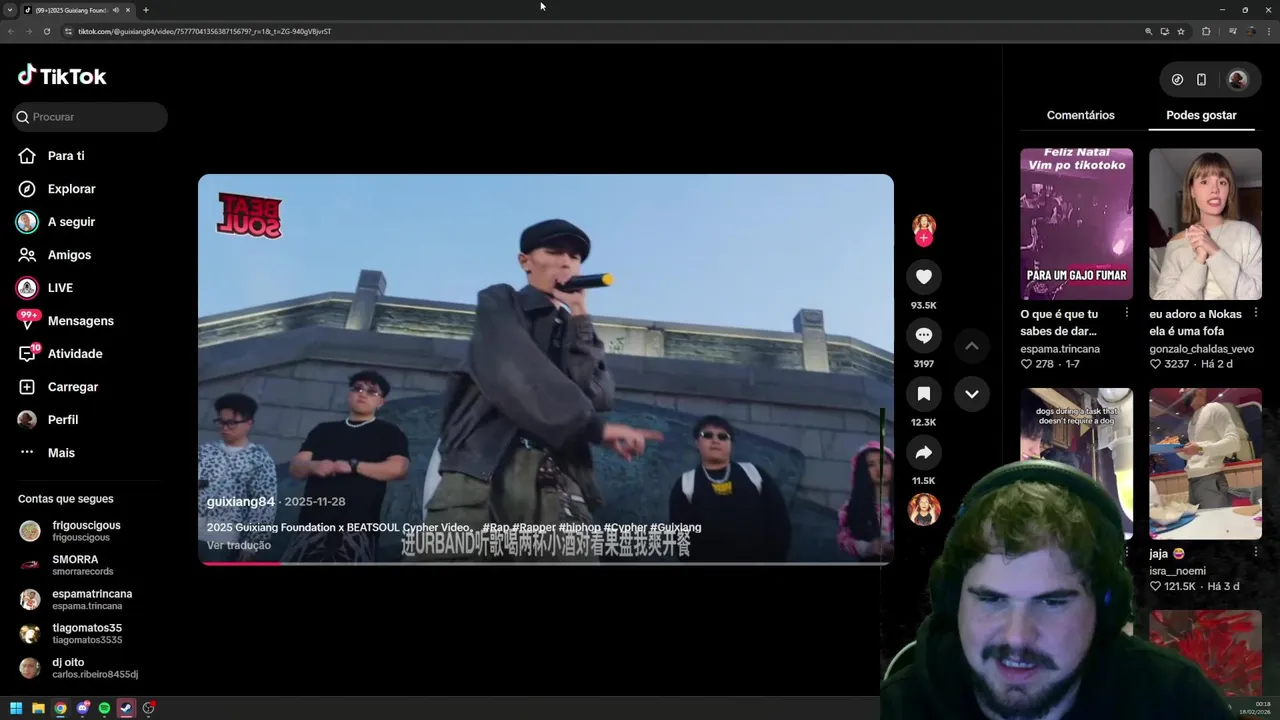This screenshot has height=720, width=1280.
Task: Open the browser extensions puzzle icon
Action: pos(1206,31)
